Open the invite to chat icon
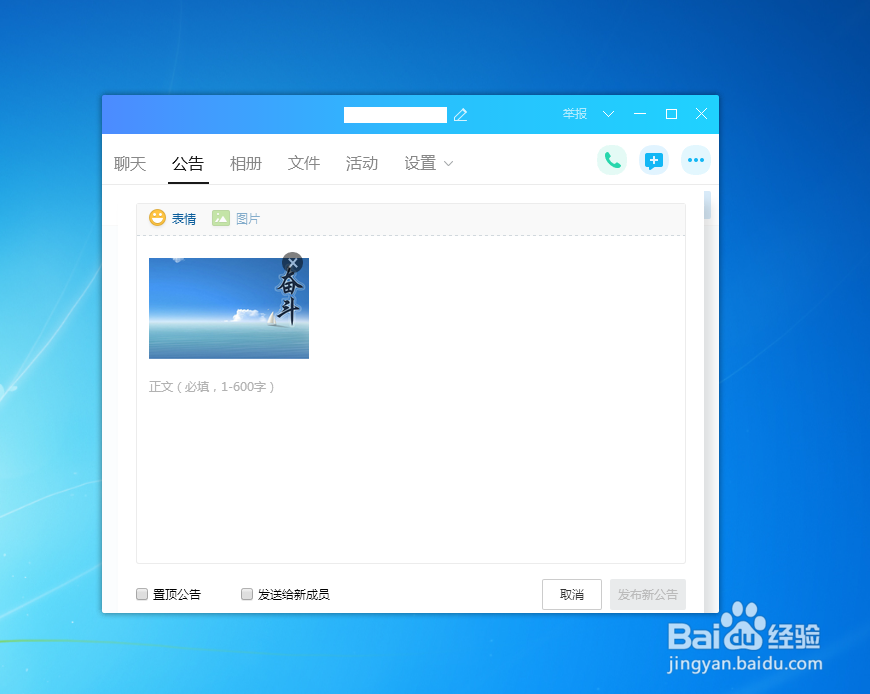The image size is (870, 694). (x=654, y=160)
